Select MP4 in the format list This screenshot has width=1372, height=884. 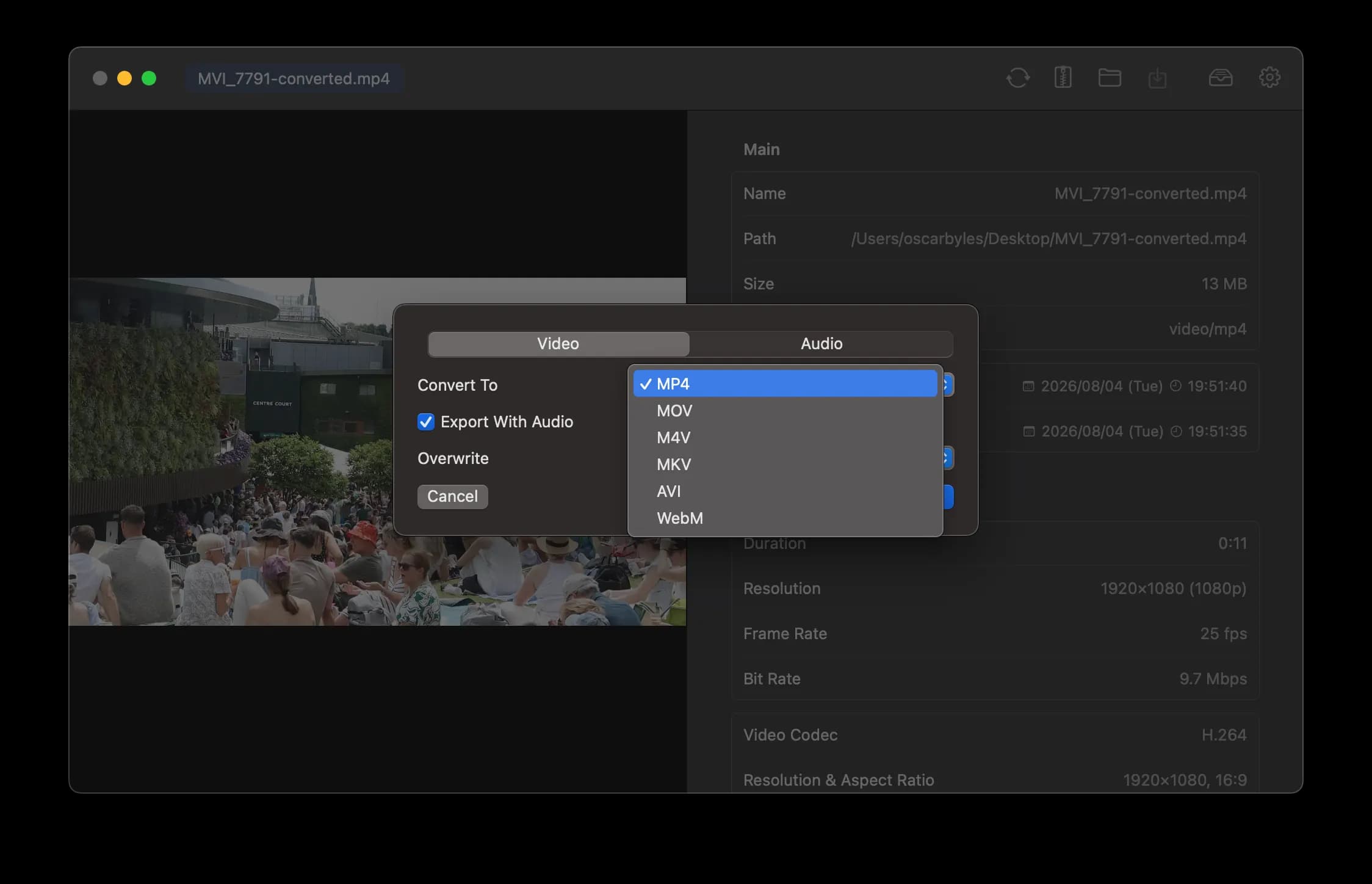pos(785,384)
